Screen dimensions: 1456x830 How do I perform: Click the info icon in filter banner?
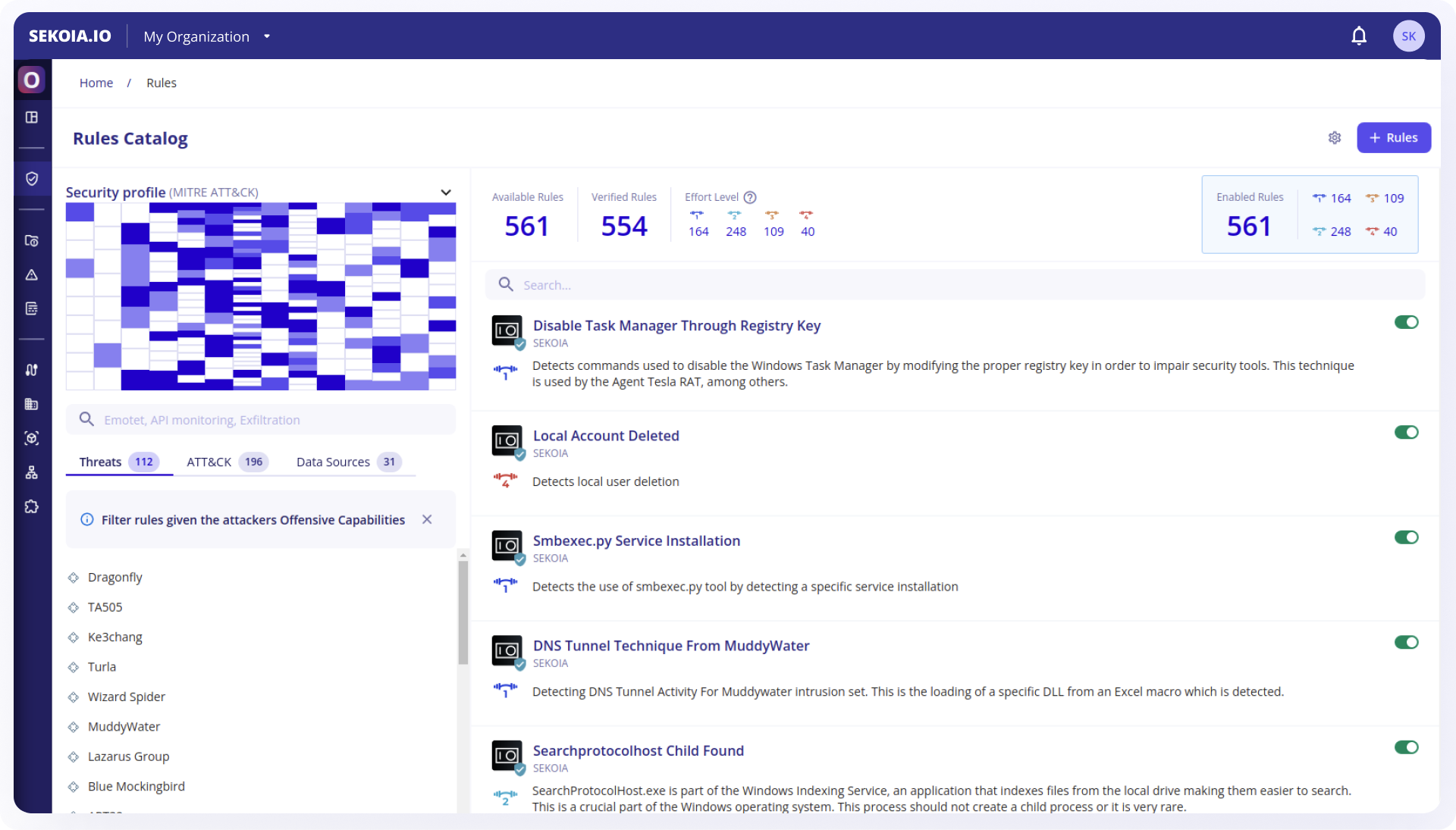tap(87, 519)
